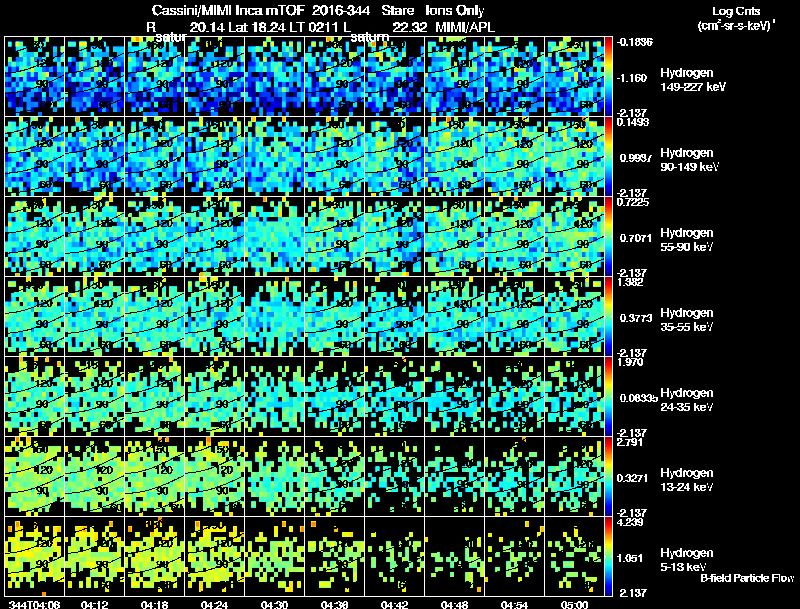800x609 pixels.
Task: Click the '344T04:06' time axis label
Action: point(34,604)
